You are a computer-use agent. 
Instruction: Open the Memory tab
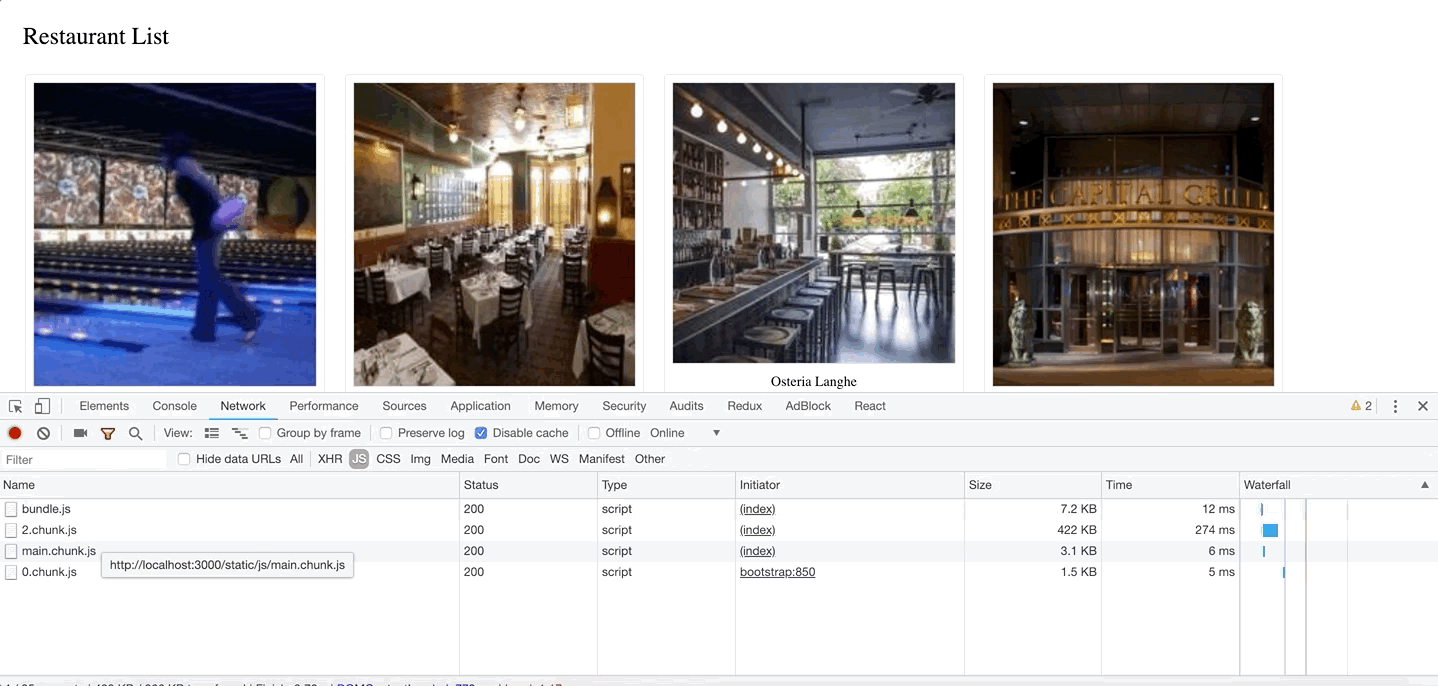556,406
